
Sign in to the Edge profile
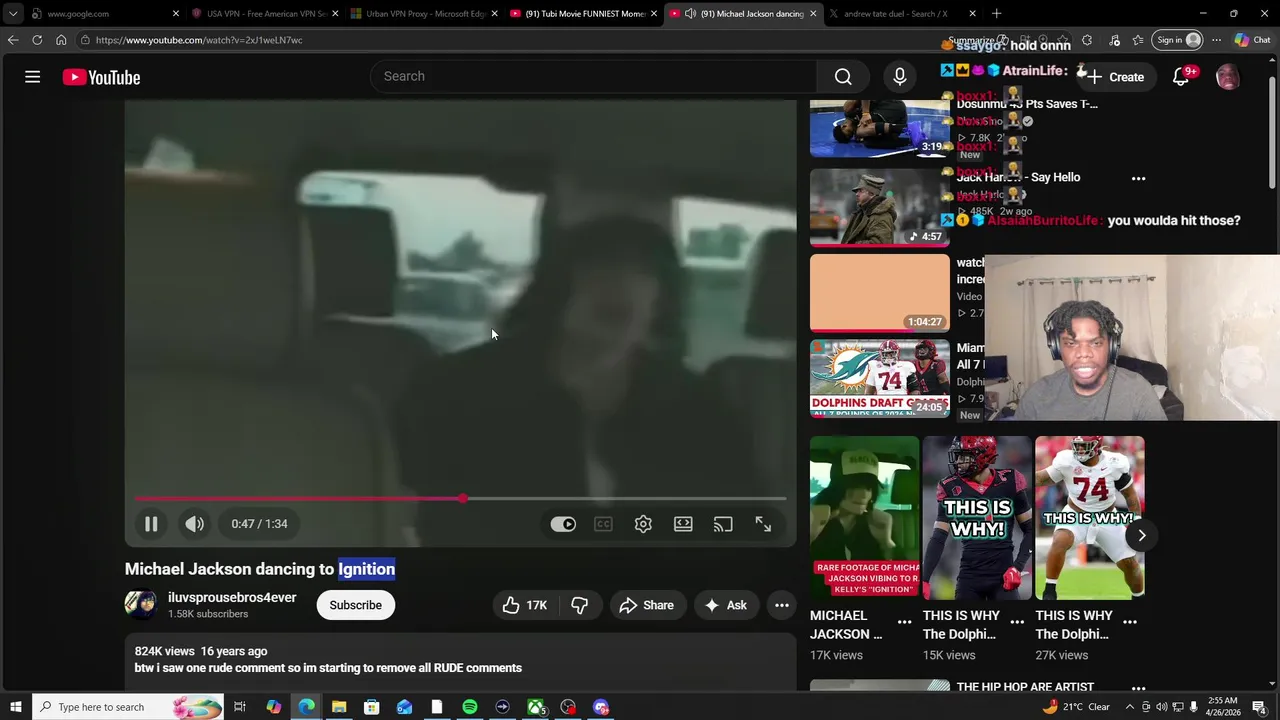coord(1176,40)
